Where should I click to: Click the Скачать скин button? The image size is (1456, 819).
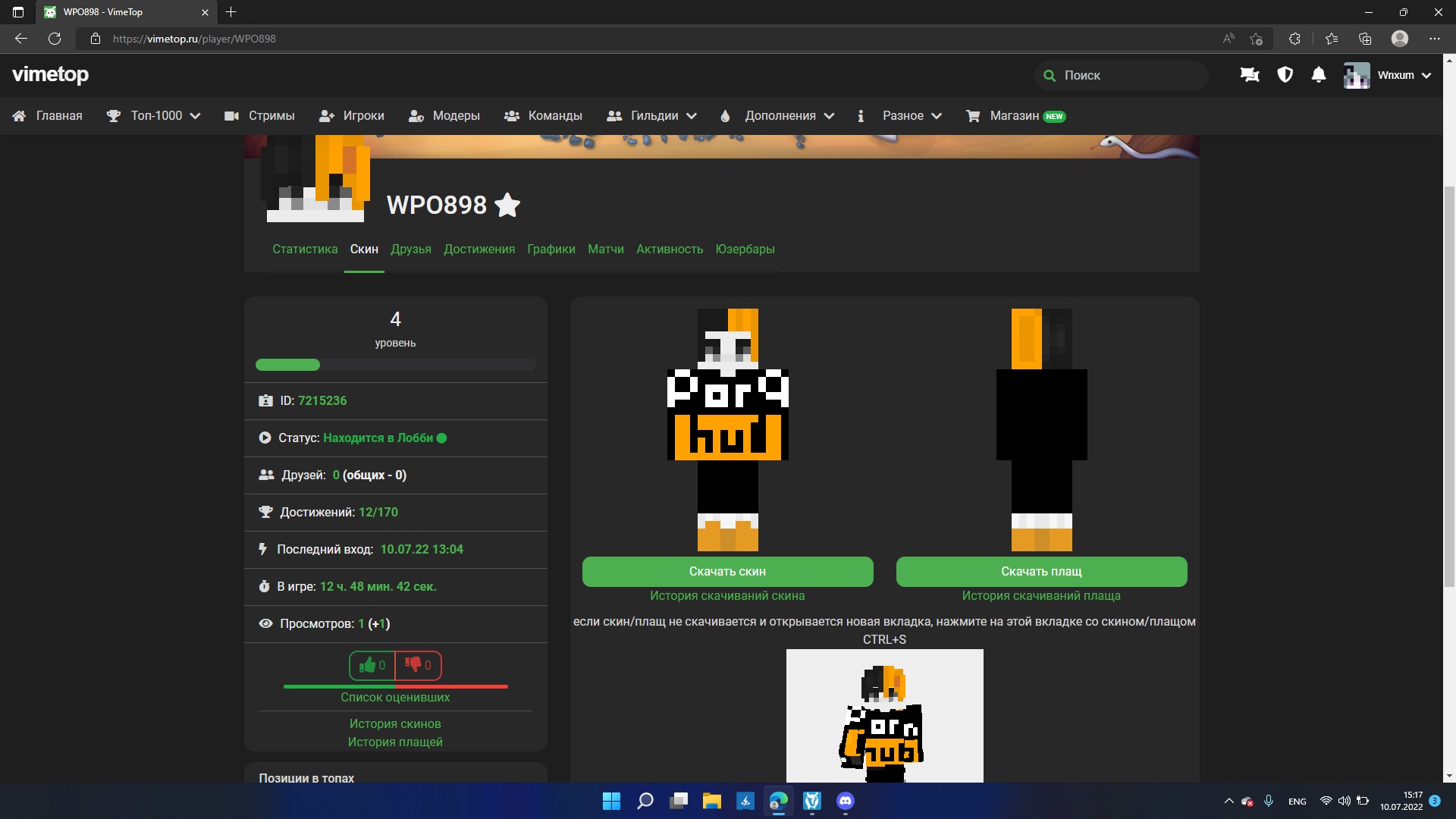(727, 572)
